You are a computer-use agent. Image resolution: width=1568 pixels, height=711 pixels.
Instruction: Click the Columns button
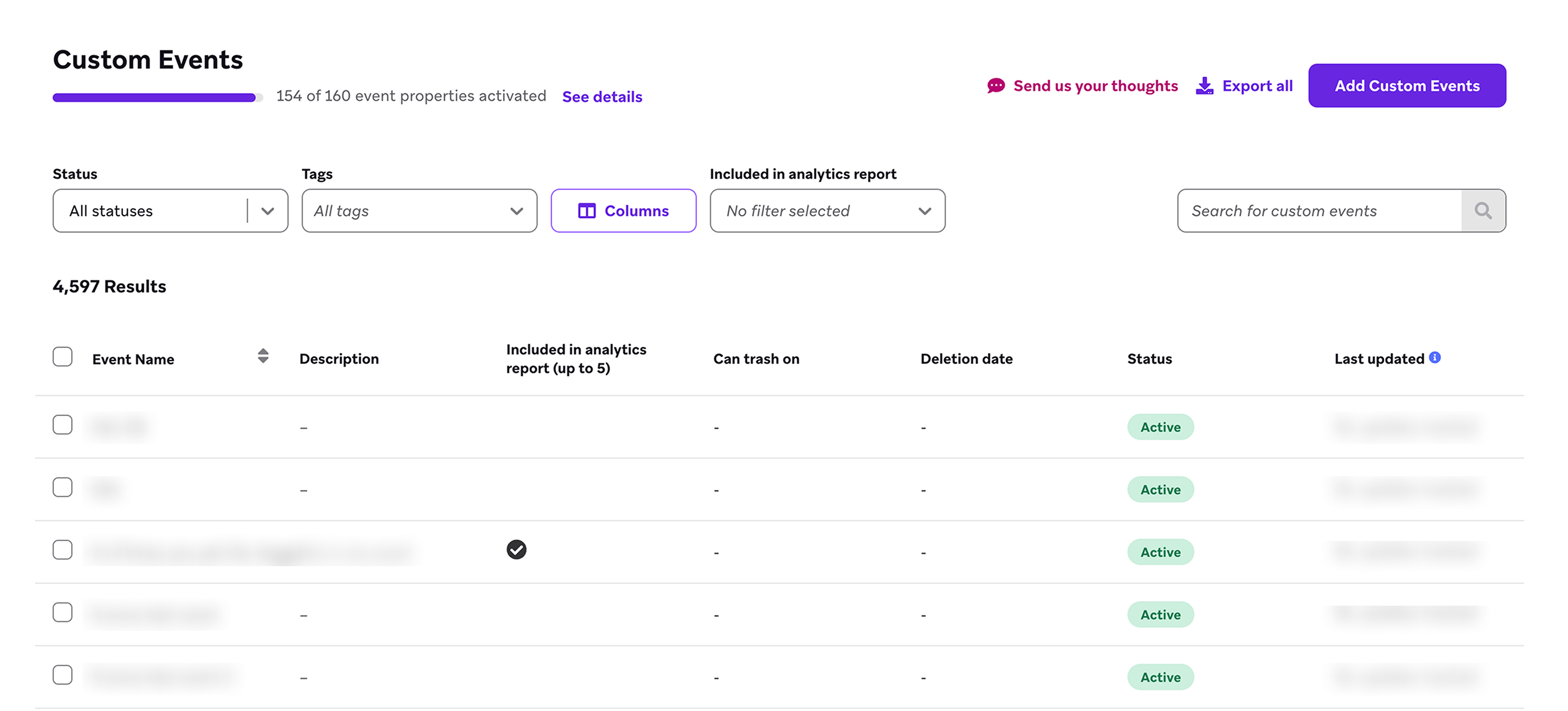pos(623,211)
